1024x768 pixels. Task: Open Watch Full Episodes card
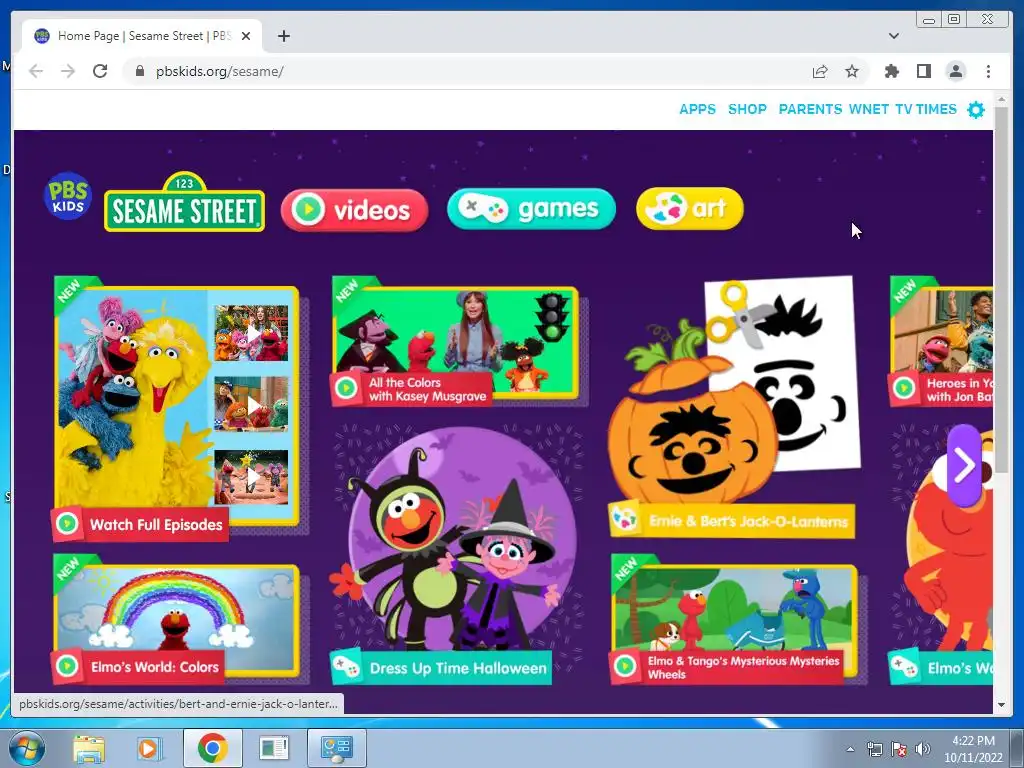point(176,408)
